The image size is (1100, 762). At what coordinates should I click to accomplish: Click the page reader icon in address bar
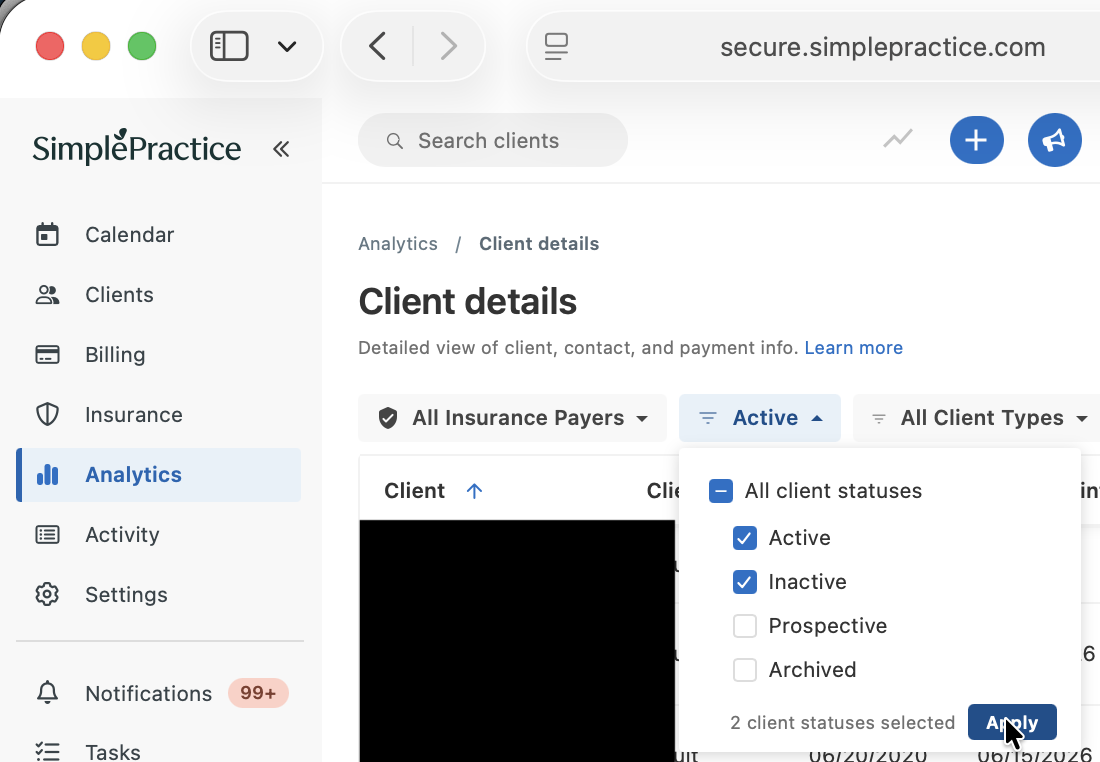pos(556,47)
